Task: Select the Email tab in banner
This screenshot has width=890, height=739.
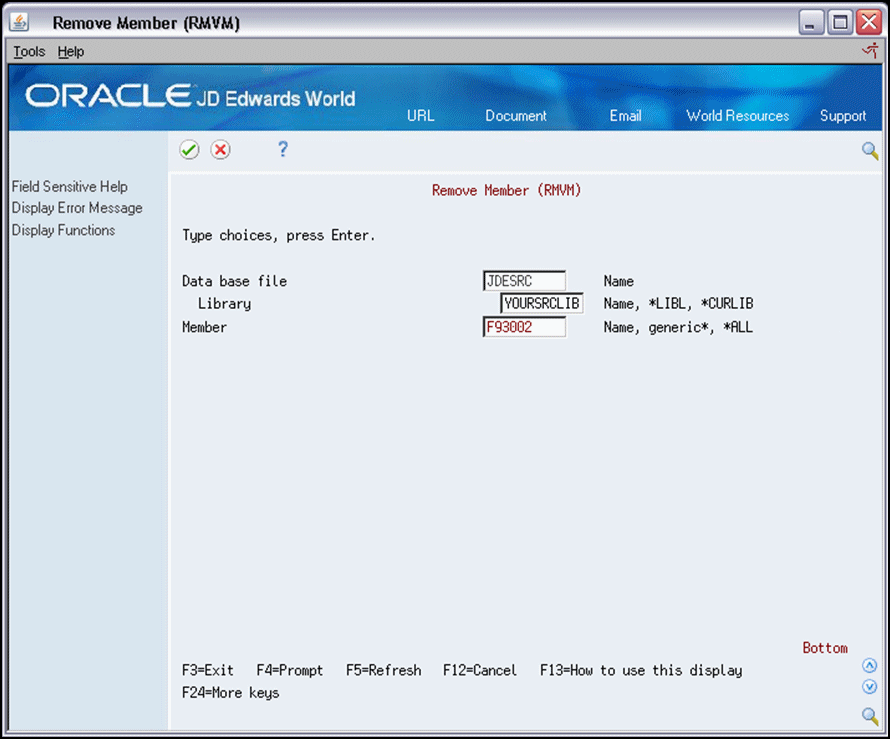Action: click(625, 116)
